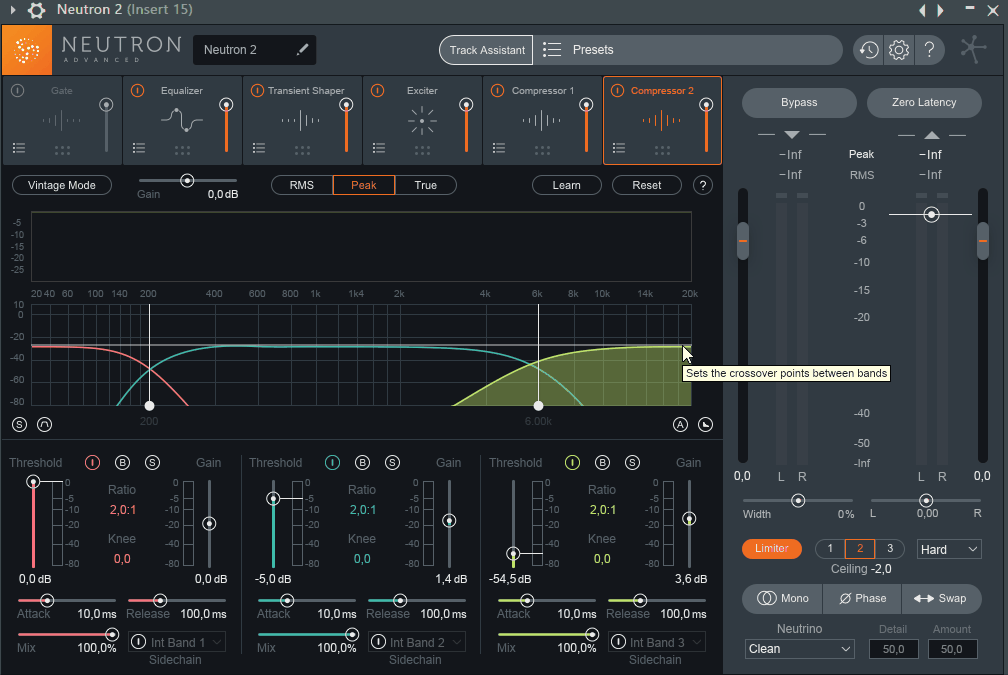Select Peak detection mode
This screenshot has height=675, width=1008.
click(364, 185)
